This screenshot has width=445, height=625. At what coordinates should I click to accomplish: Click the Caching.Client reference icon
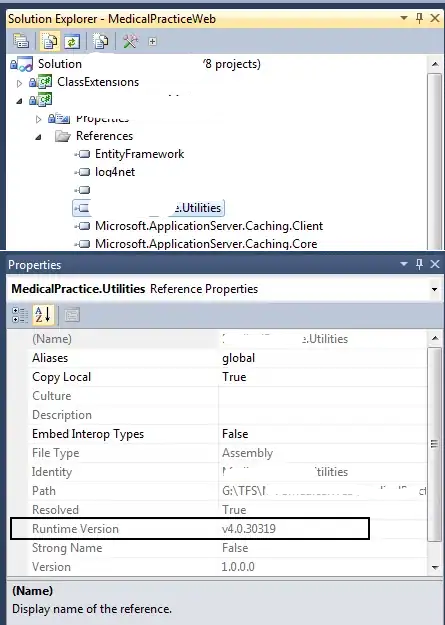(x=83, y=226)
